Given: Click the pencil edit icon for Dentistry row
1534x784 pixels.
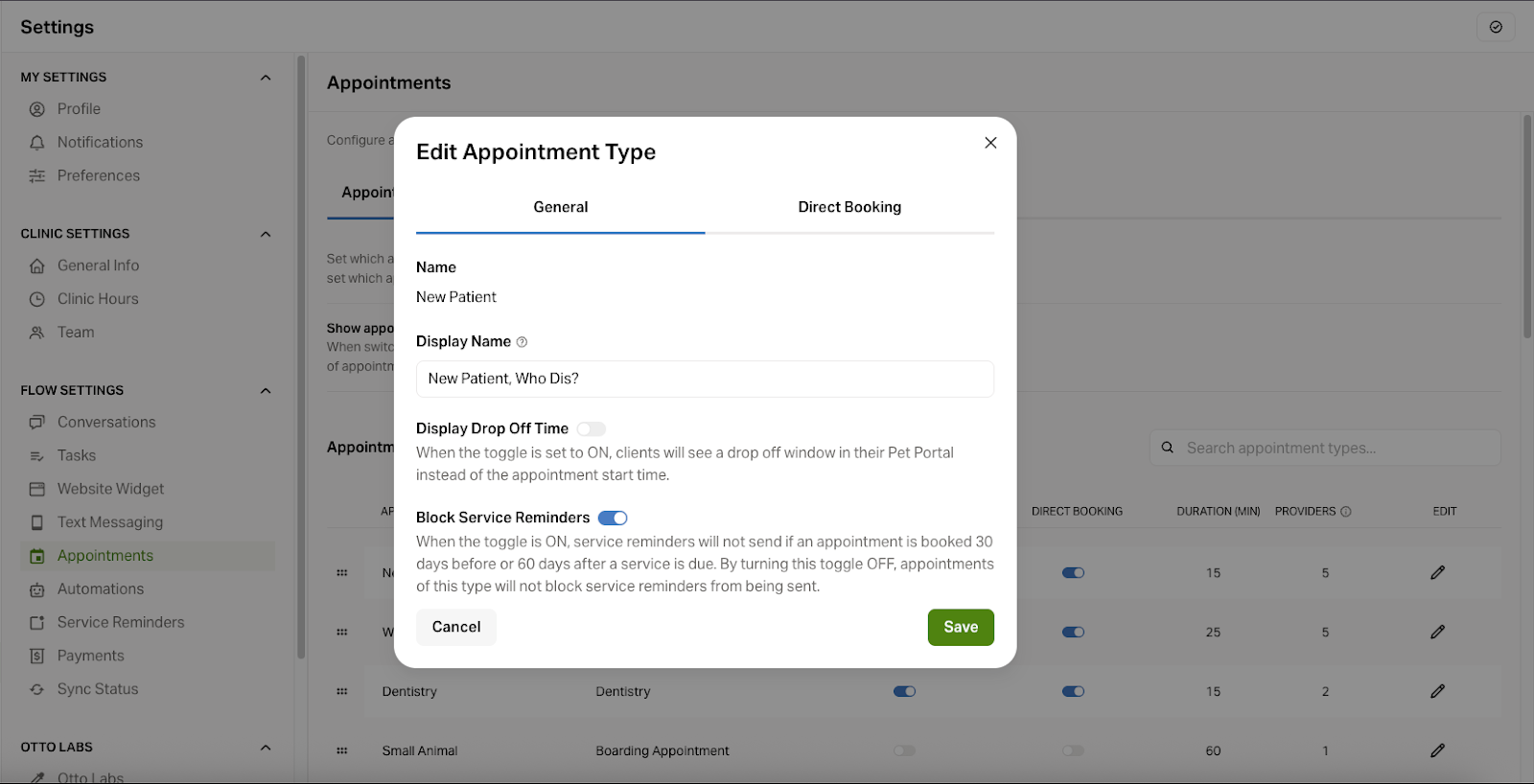Looking at the screenshot, I should pyautogui.click(x=1437, y=691).
